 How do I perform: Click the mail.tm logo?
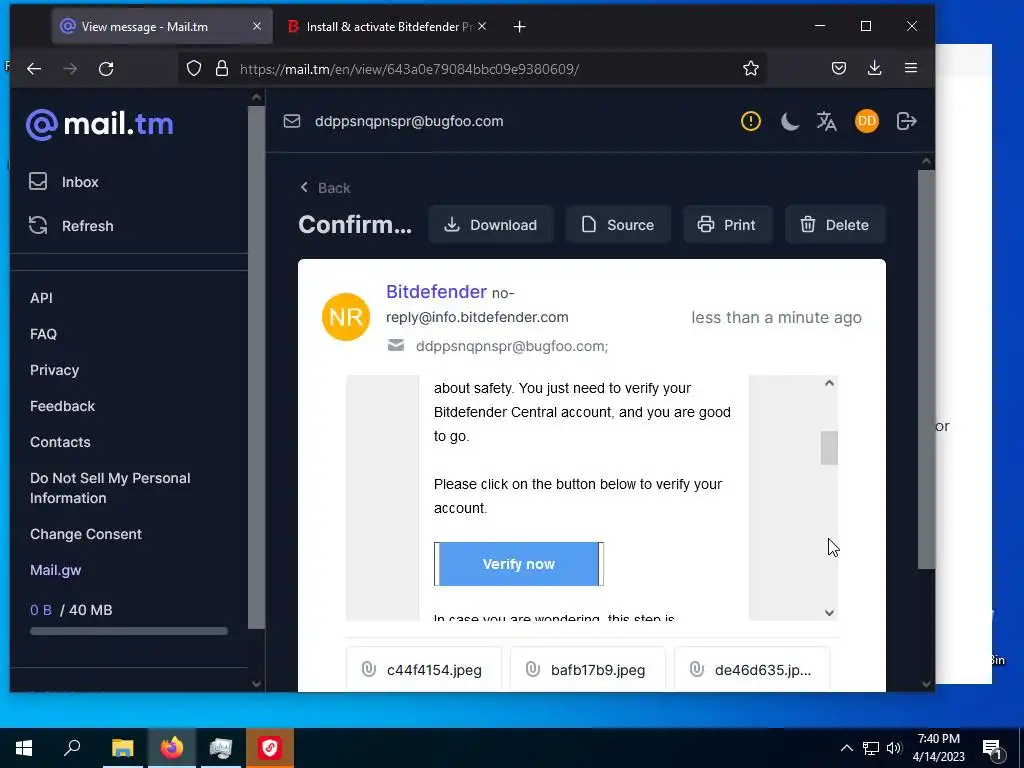coord(100,123)
